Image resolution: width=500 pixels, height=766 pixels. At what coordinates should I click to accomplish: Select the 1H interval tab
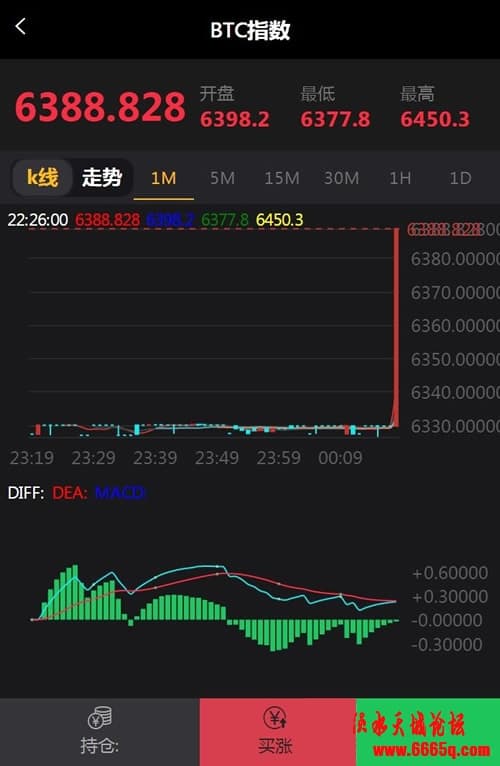pos(400,178)
